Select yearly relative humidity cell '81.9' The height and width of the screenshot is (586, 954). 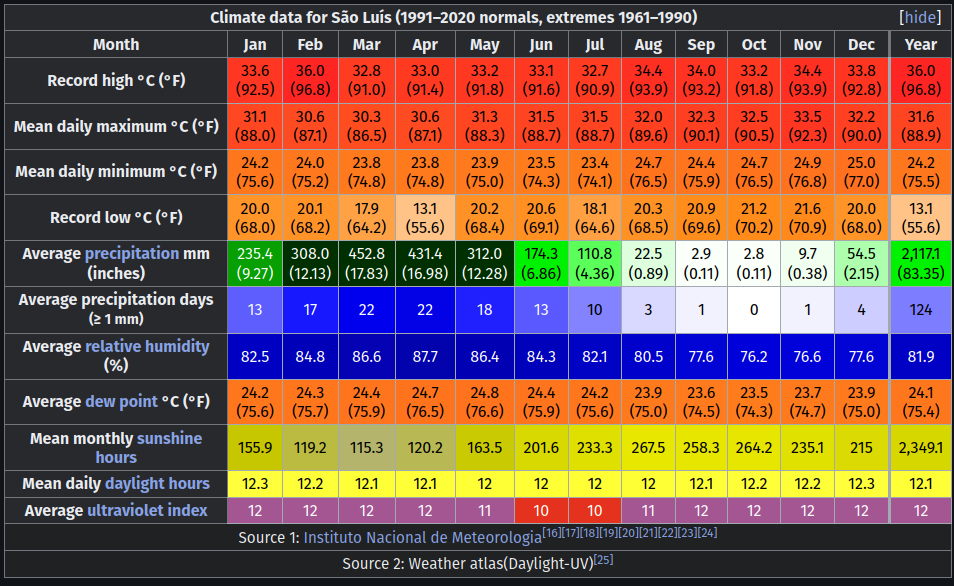click(x=921, y=356)
